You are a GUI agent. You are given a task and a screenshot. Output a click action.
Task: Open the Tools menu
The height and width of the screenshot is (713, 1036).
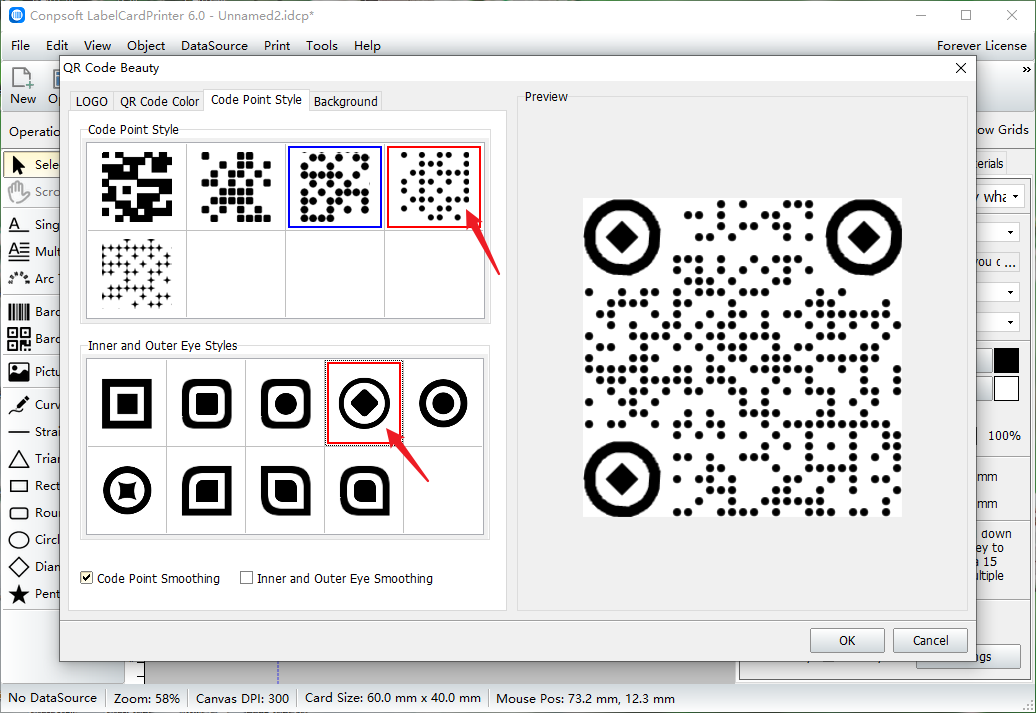pos(322,46)
